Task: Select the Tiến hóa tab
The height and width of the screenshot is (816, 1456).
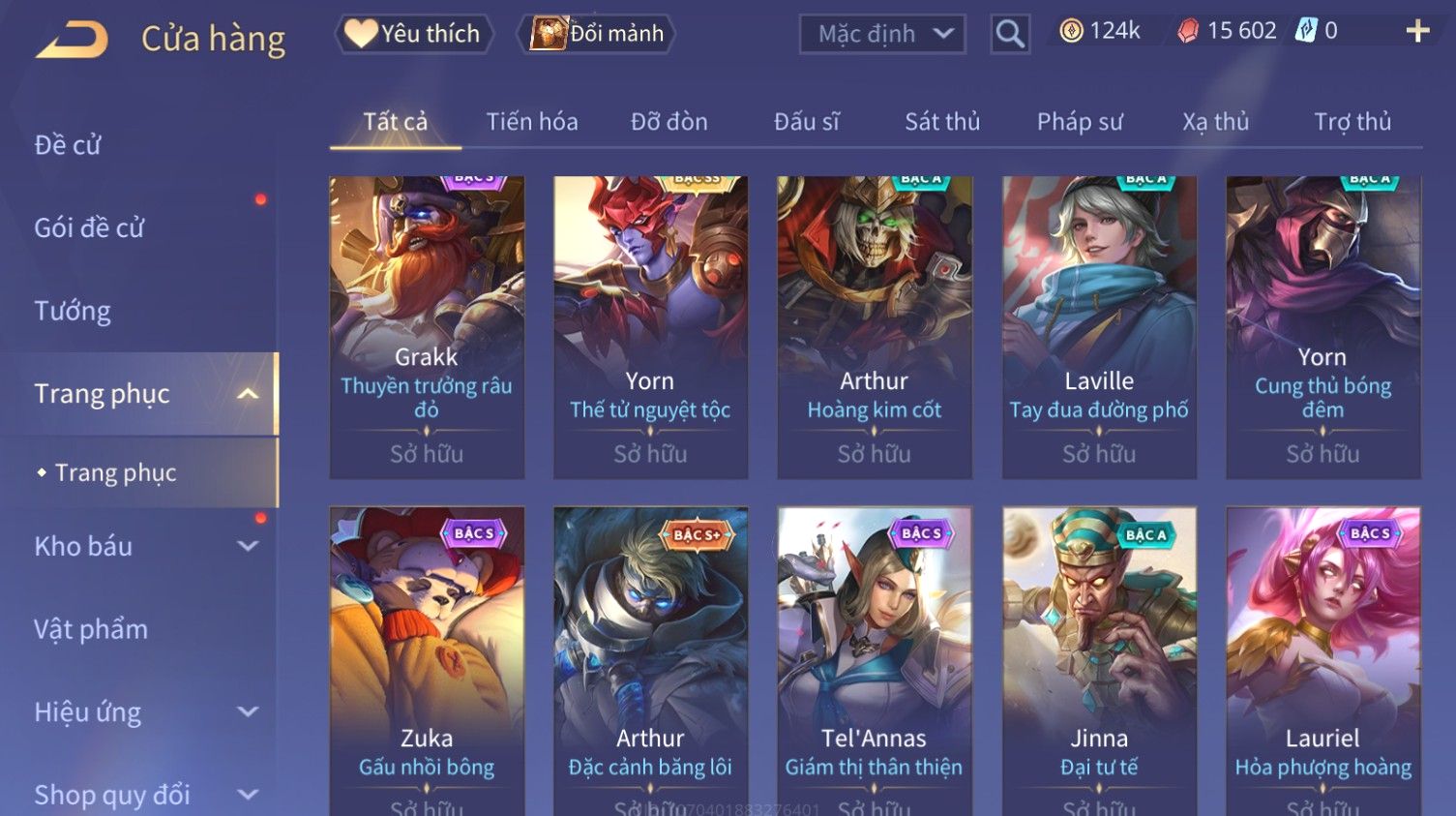Action: (531, 122)
